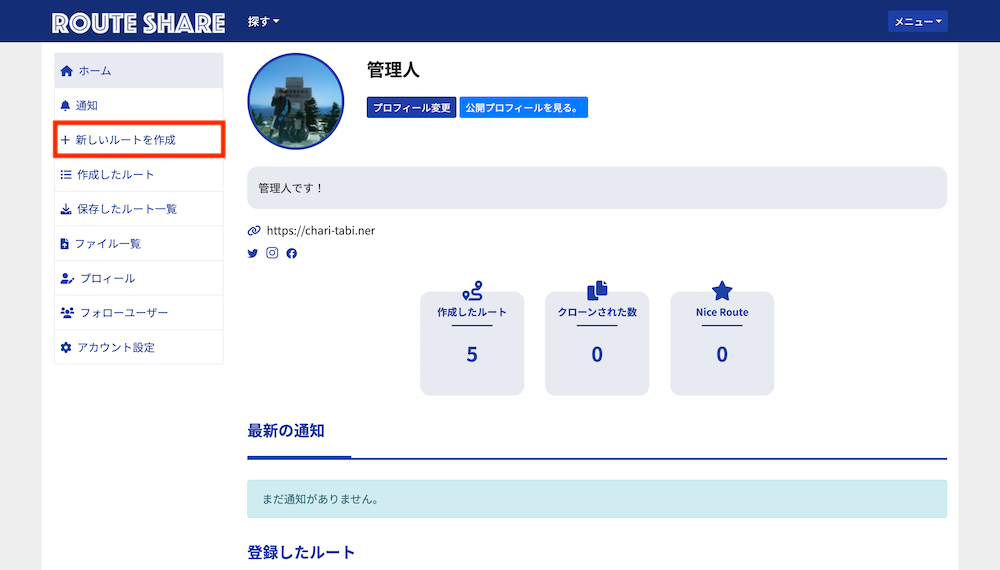1000x570 pixels.
Task: Click the star icon above Nice Route
Action: point(722,291)
